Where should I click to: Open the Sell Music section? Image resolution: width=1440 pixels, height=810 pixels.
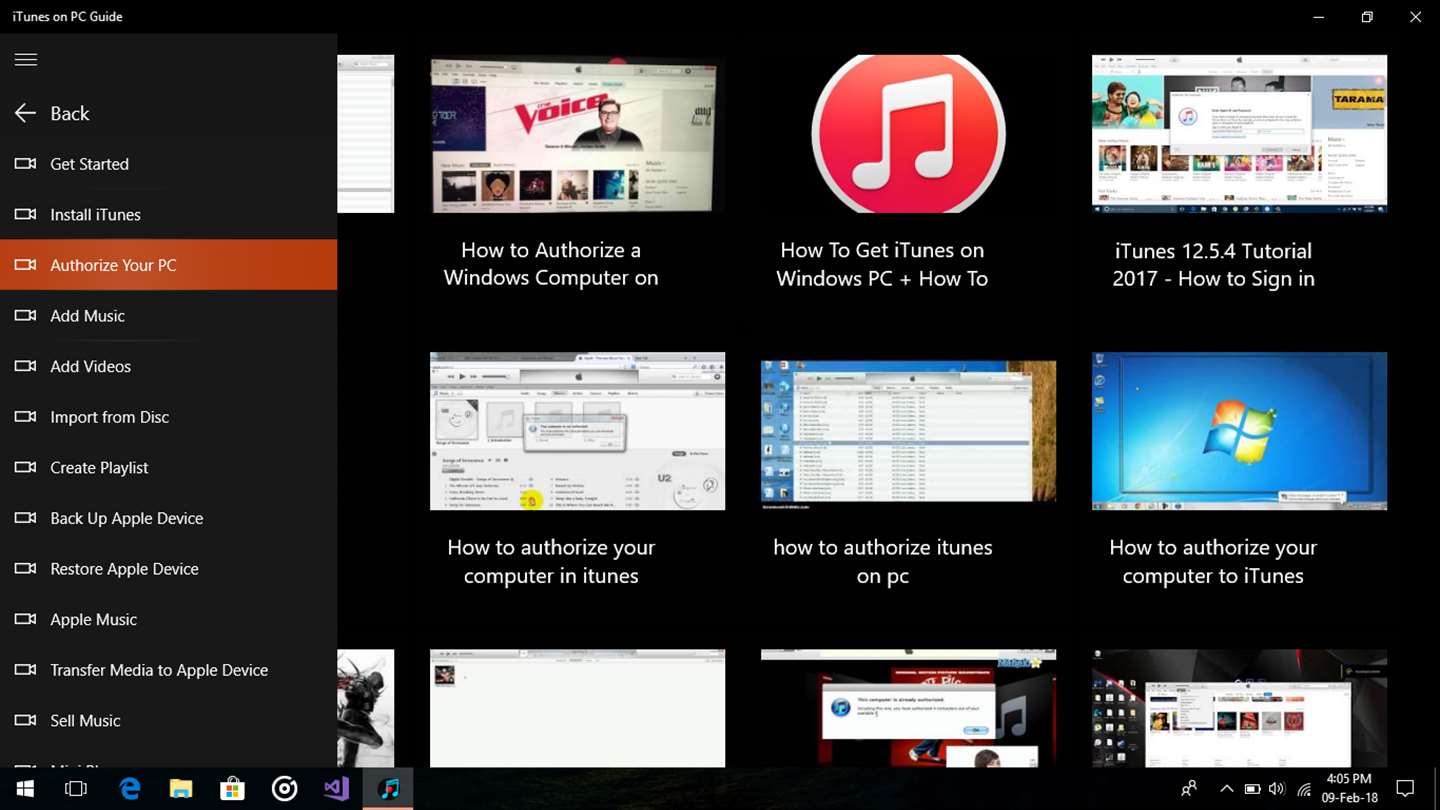[168, 720]
